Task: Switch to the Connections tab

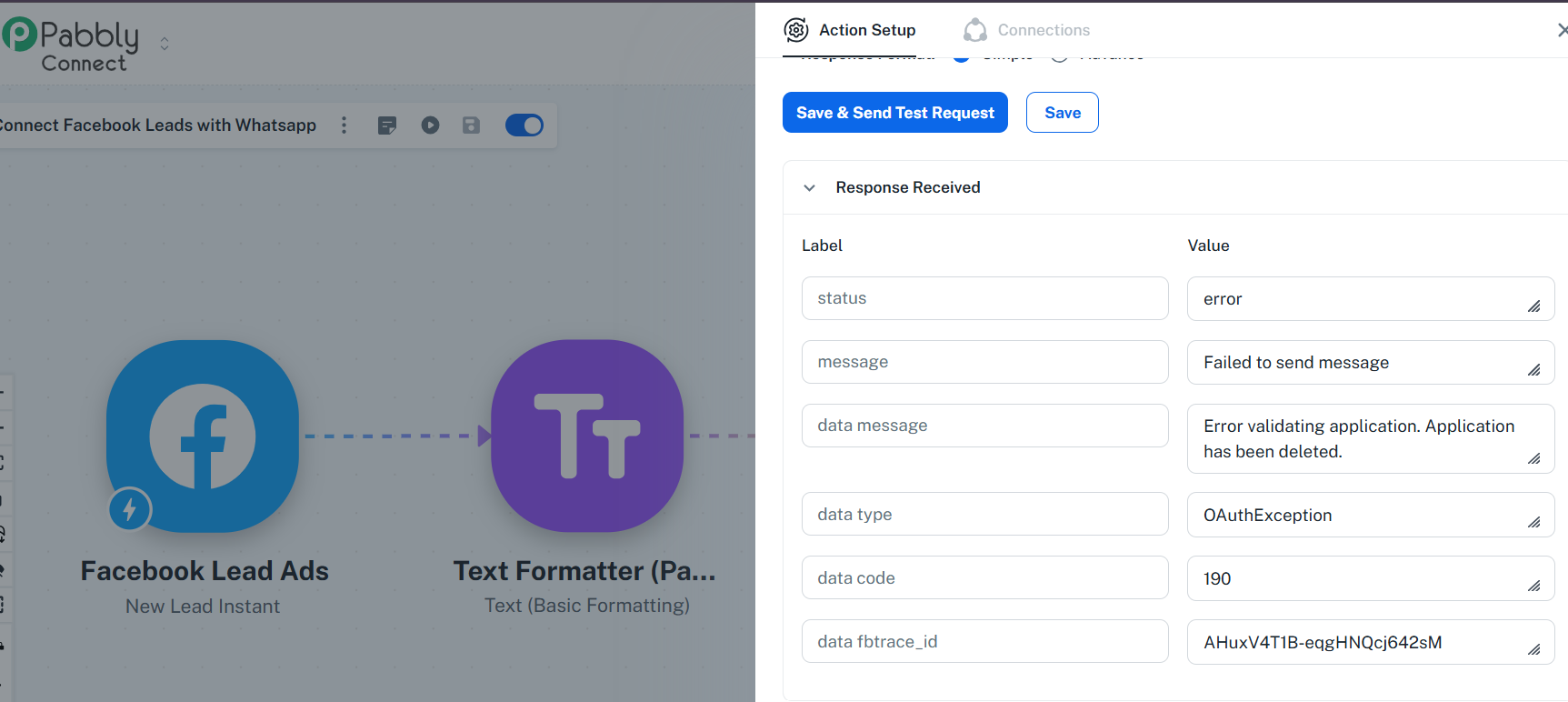Action: click(1026, 30)
